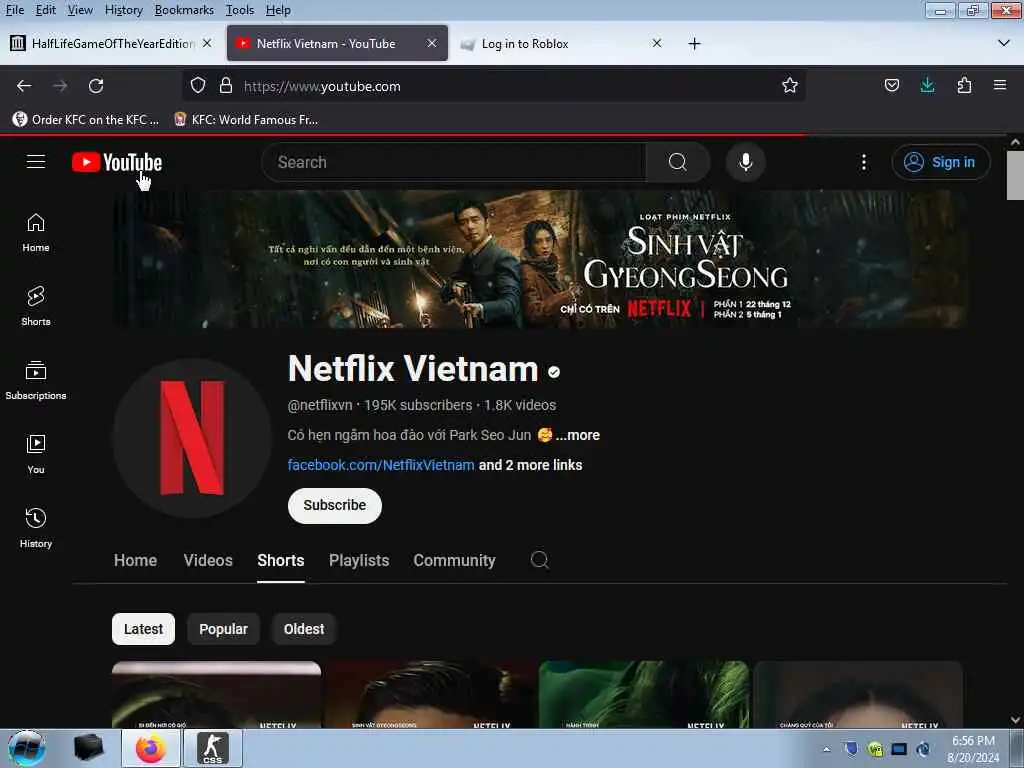Open the File menu
This screenshot has height=768, width=1024.
tap(14, 10)
